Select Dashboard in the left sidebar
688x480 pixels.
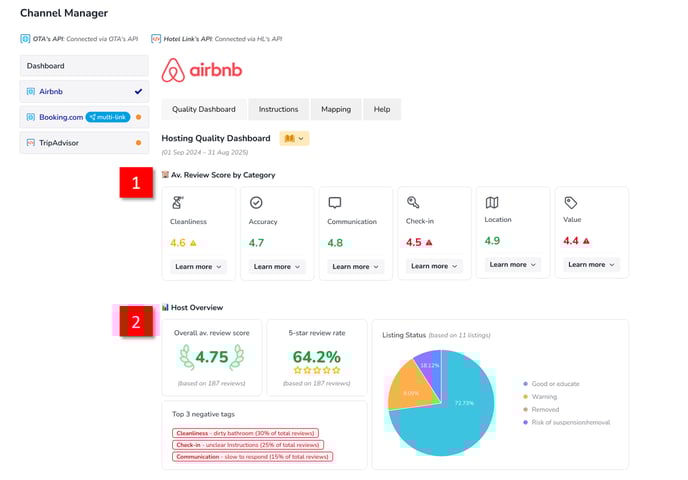(x=84, y=66)
